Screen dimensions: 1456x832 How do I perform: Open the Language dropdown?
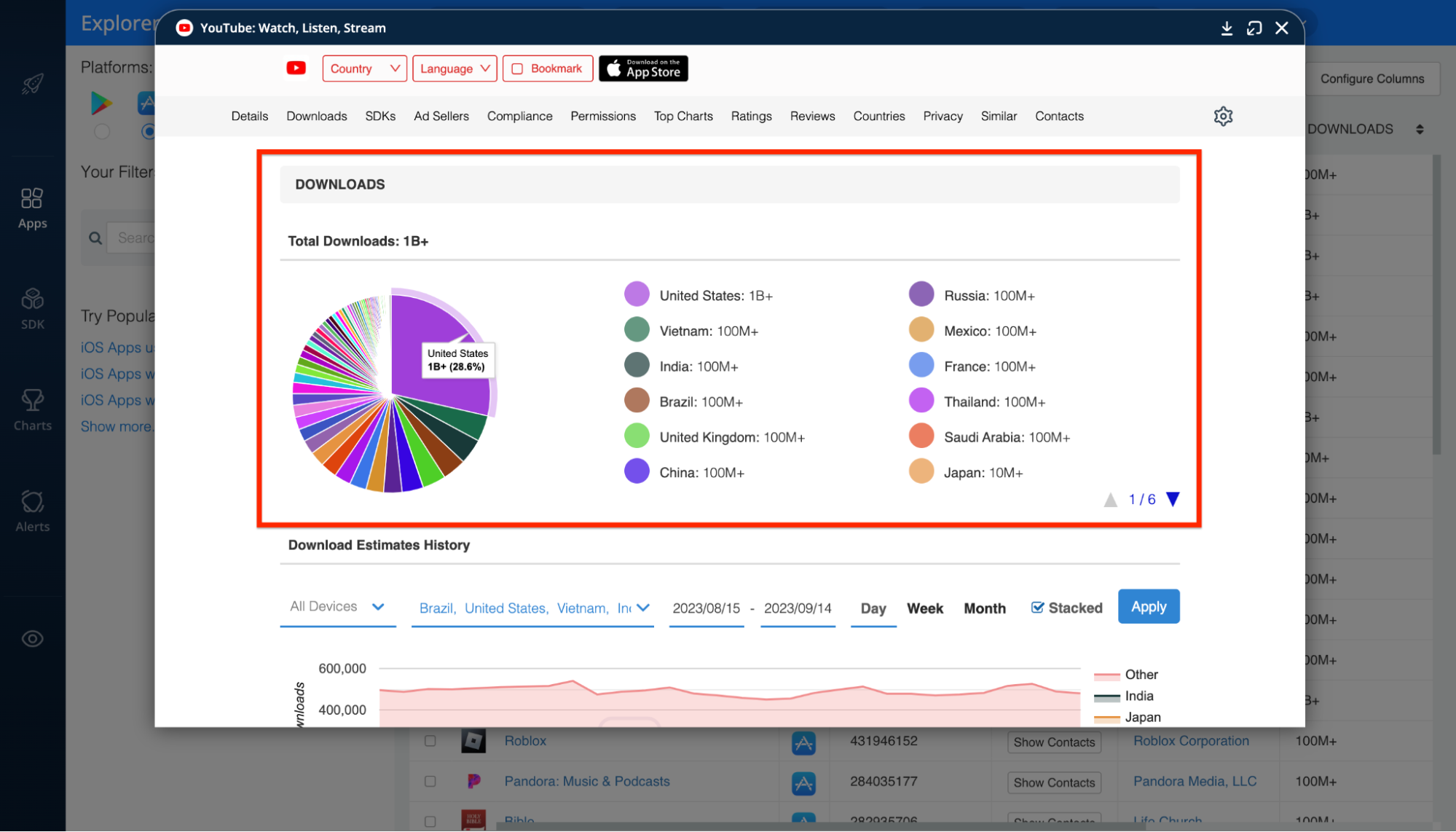click(x=454, y=68)
